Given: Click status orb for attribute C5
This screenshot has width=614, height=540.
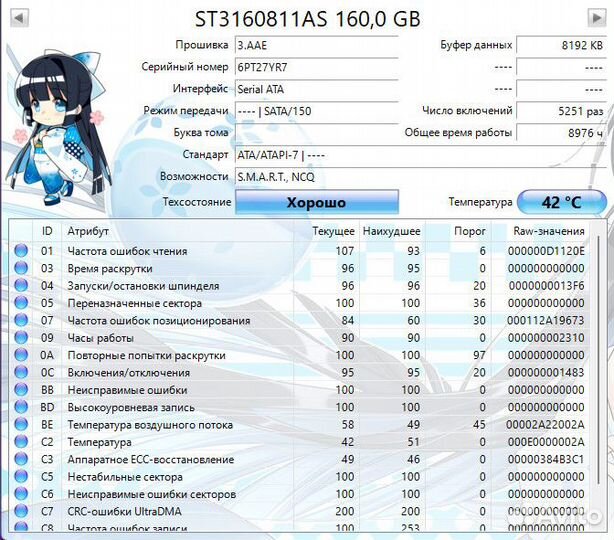Looking at the screenshot, I should 21,476.
